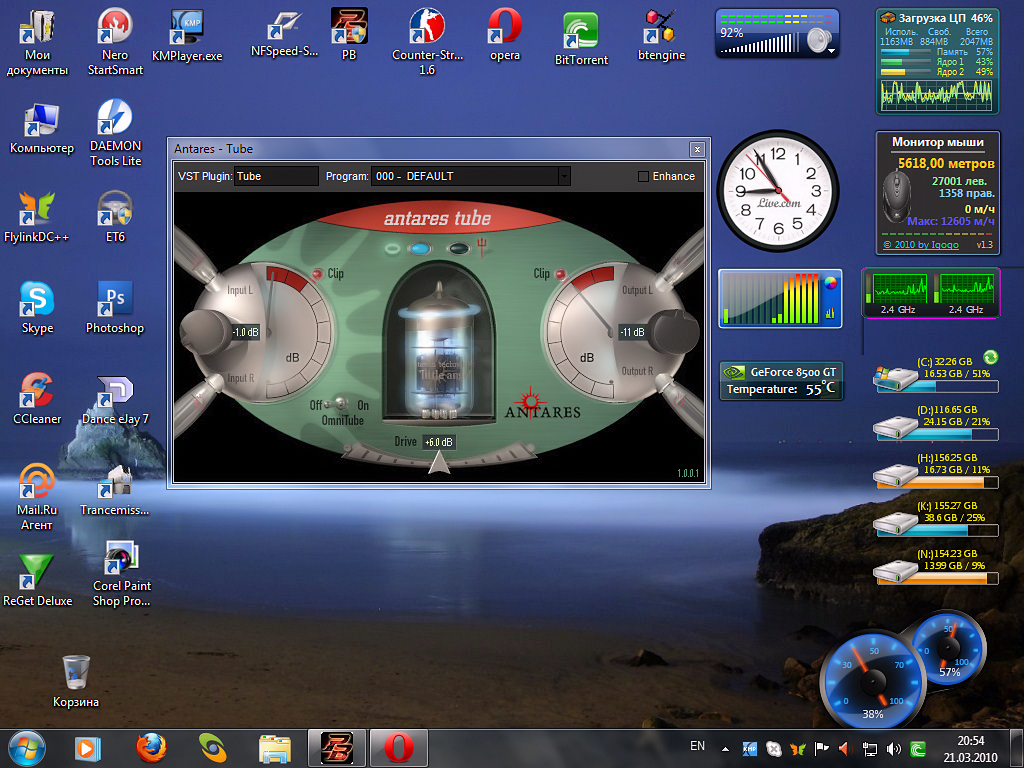Open Photoshop desktop shortcut

(x=115, y=299)
